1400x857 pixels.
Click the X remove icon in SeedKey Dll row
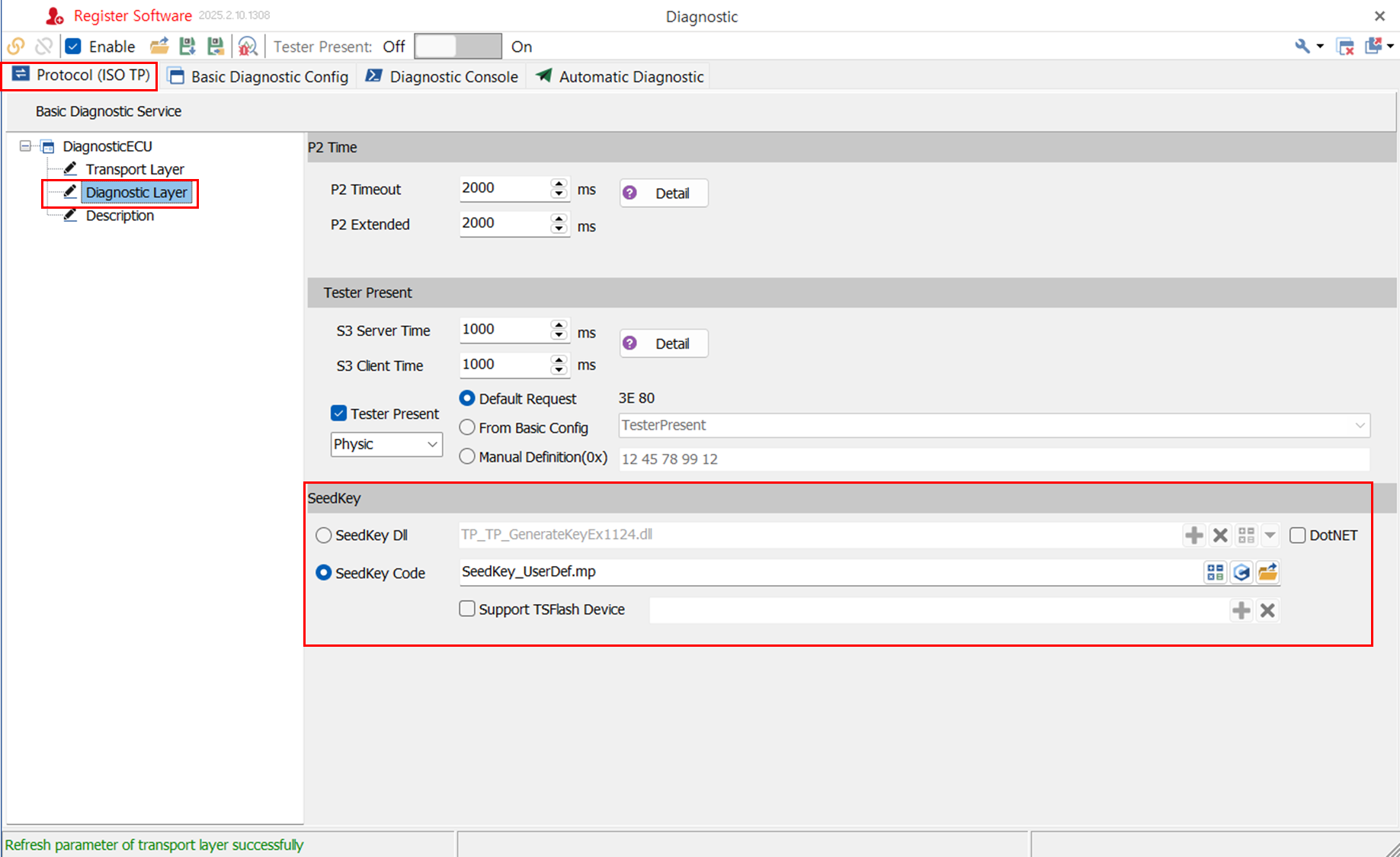click(x=1220, y=536)
